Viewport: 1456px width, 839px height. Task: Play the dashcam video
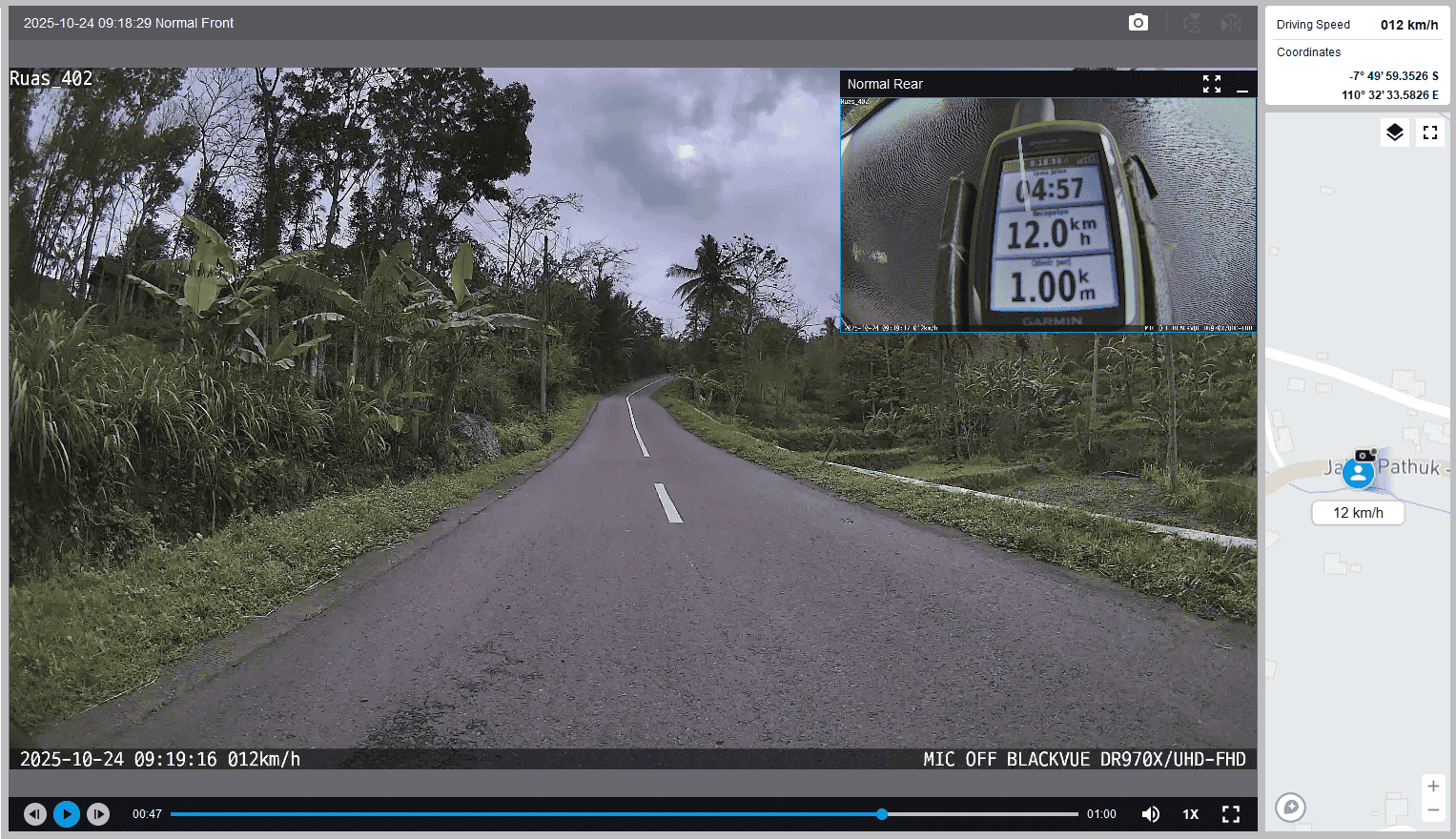point(67,814)
